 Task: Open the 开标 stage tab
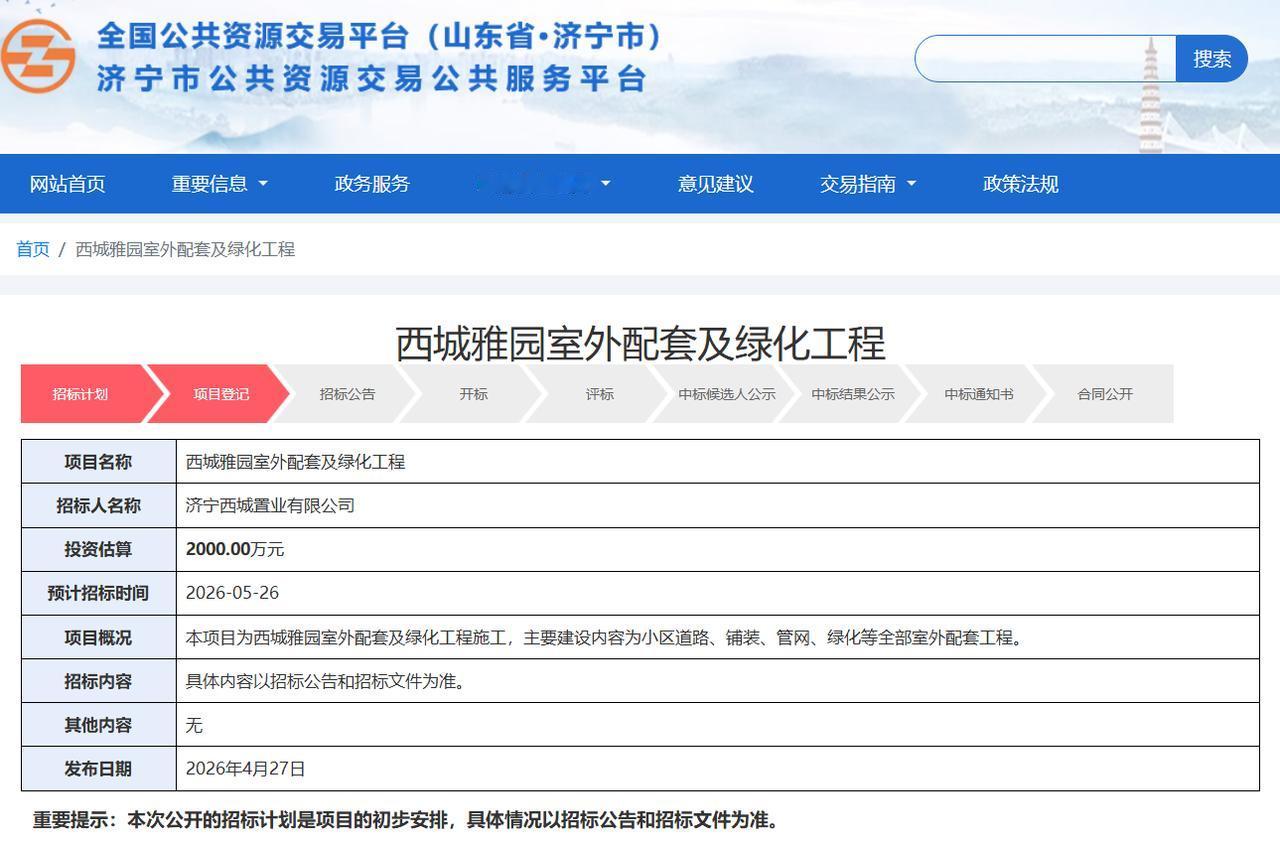tap(473, 394)
